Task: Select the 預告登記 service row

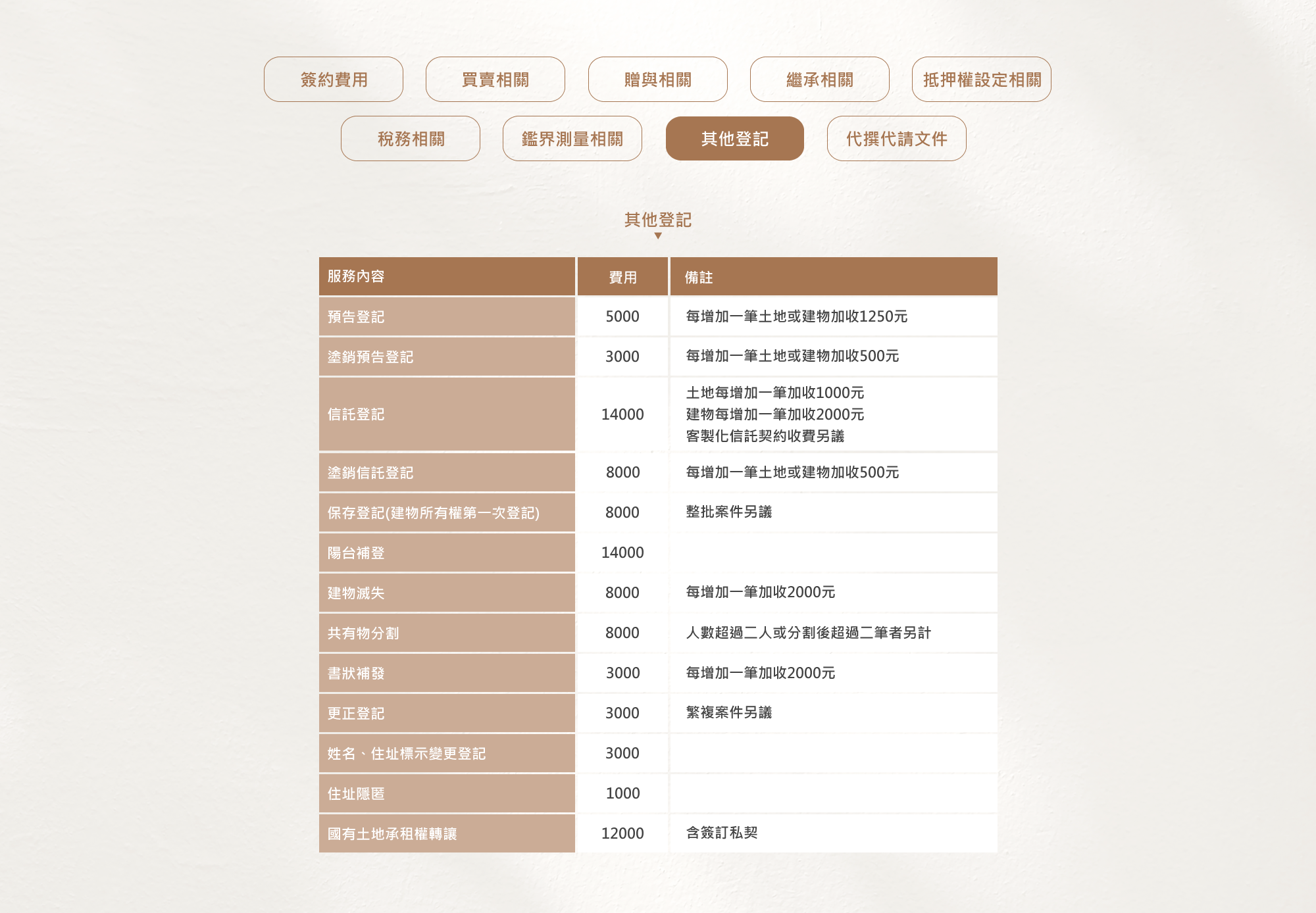Action: tap(356, 316)
